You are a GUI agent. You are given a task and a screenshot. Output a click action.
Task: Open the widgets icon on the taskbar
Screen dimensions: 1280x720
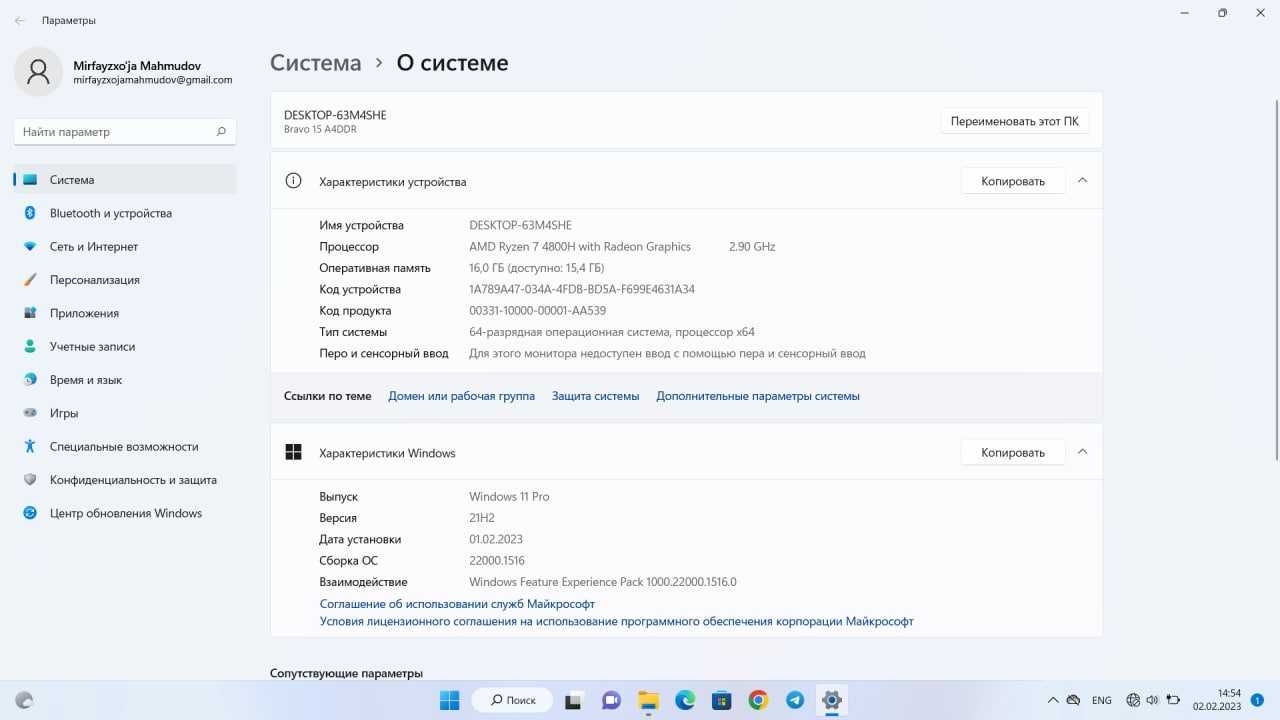point(25,700)
